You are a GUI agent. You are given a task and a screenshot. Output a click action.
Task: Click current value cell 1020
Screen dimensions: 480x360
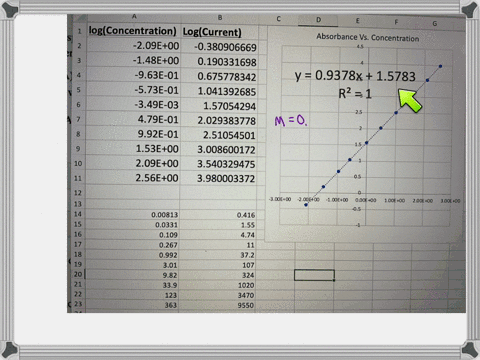(x=218, y=285)
